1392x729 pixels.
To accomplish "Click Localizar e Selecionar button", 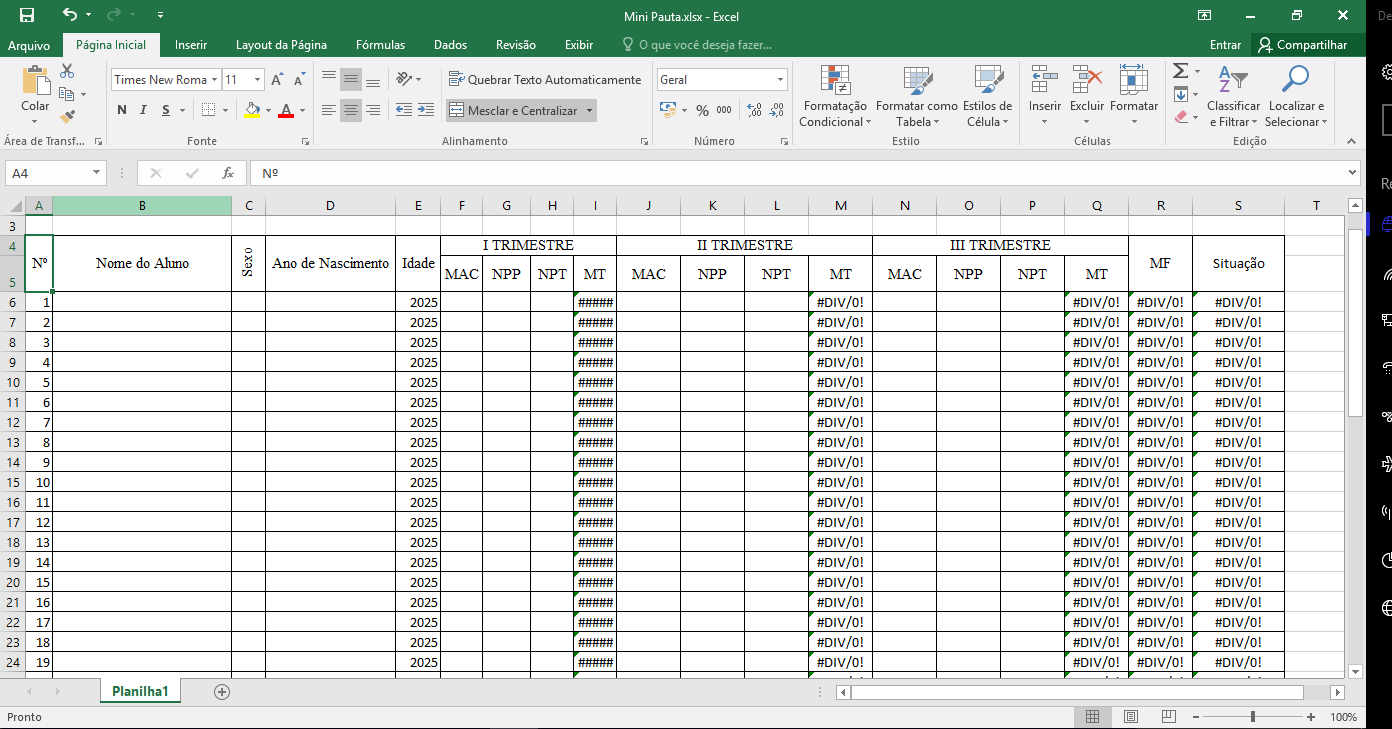I will click(1296, 96).
